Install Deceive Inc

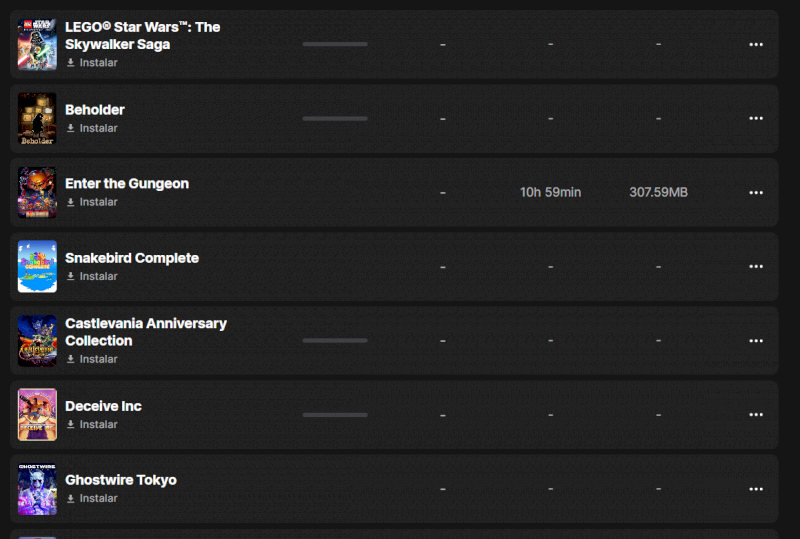pos(92,424)
